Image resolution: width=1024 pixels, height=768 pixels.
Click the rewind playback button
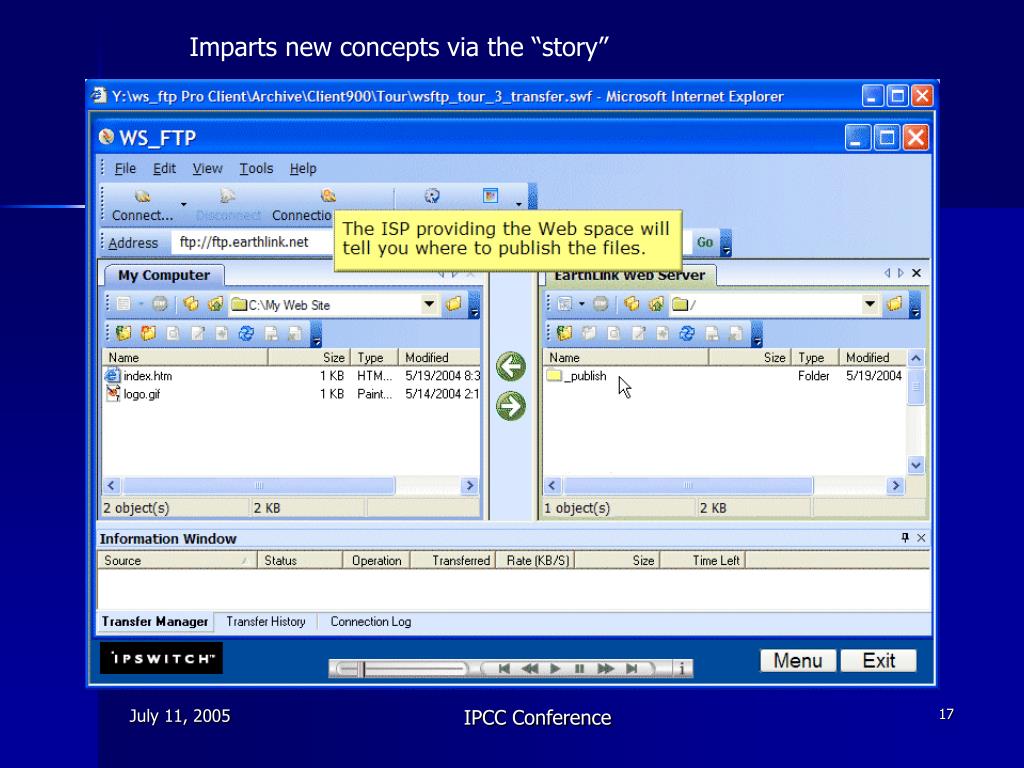[530, 668]
